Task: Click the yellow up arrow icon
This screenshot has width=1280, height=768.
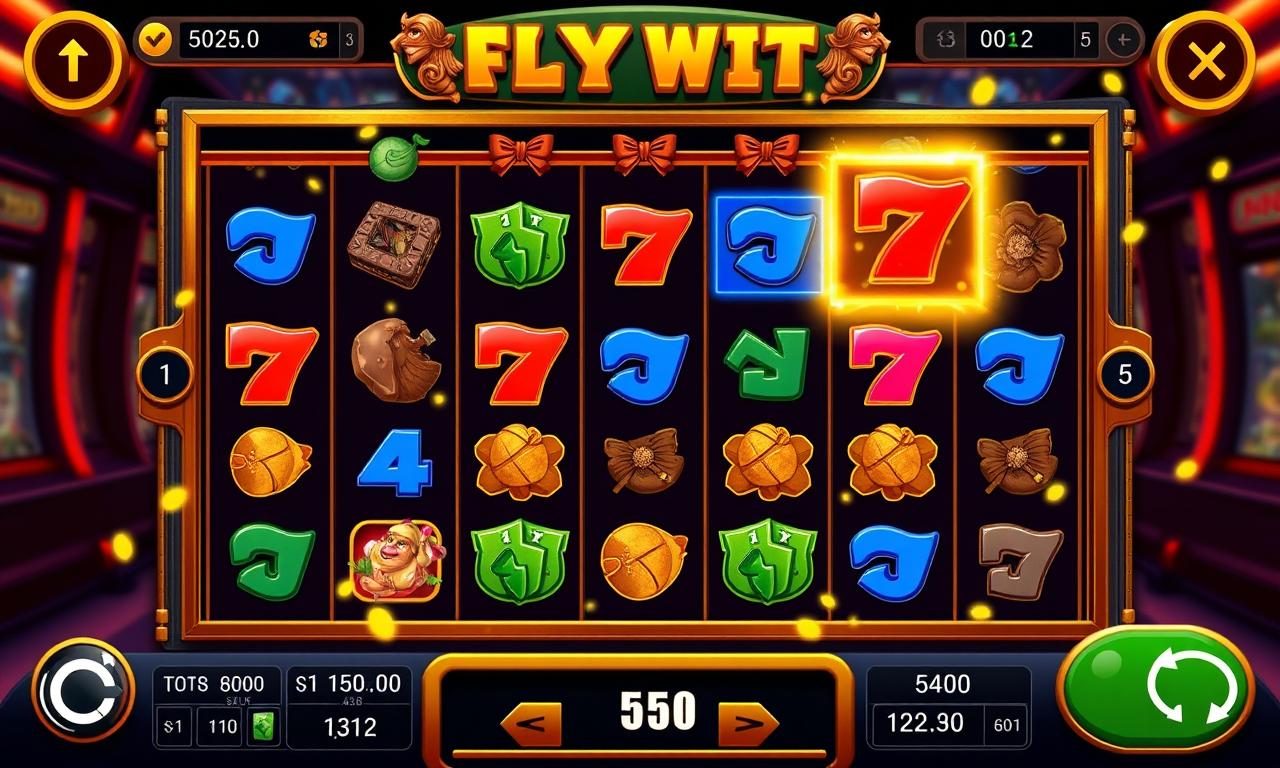Action: coord(73,61)
